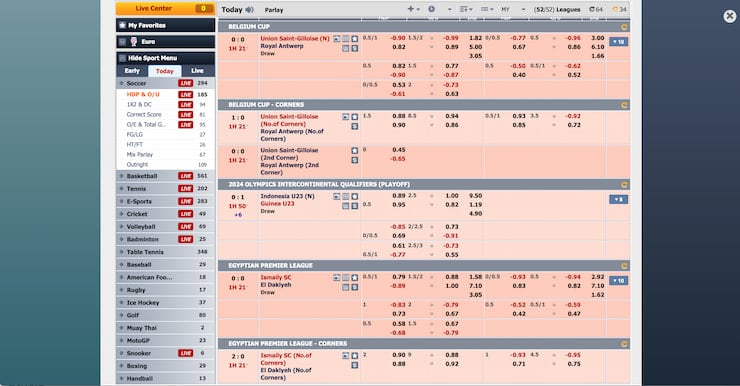Click the refresh counter showing 64
740x386 pixels.
pyautogui.click(x=596, y=9)
